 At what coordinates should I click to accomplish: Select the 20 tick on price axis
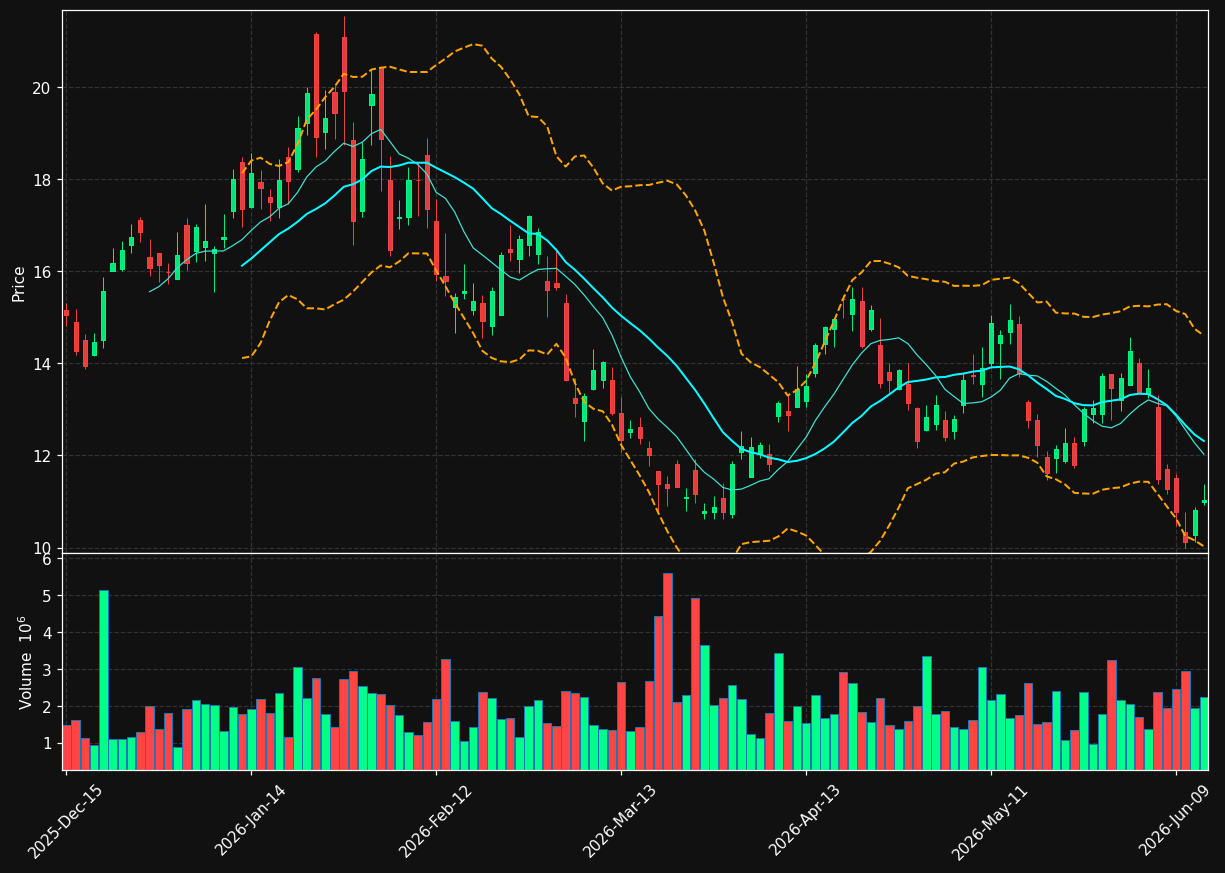click(40, 88)
